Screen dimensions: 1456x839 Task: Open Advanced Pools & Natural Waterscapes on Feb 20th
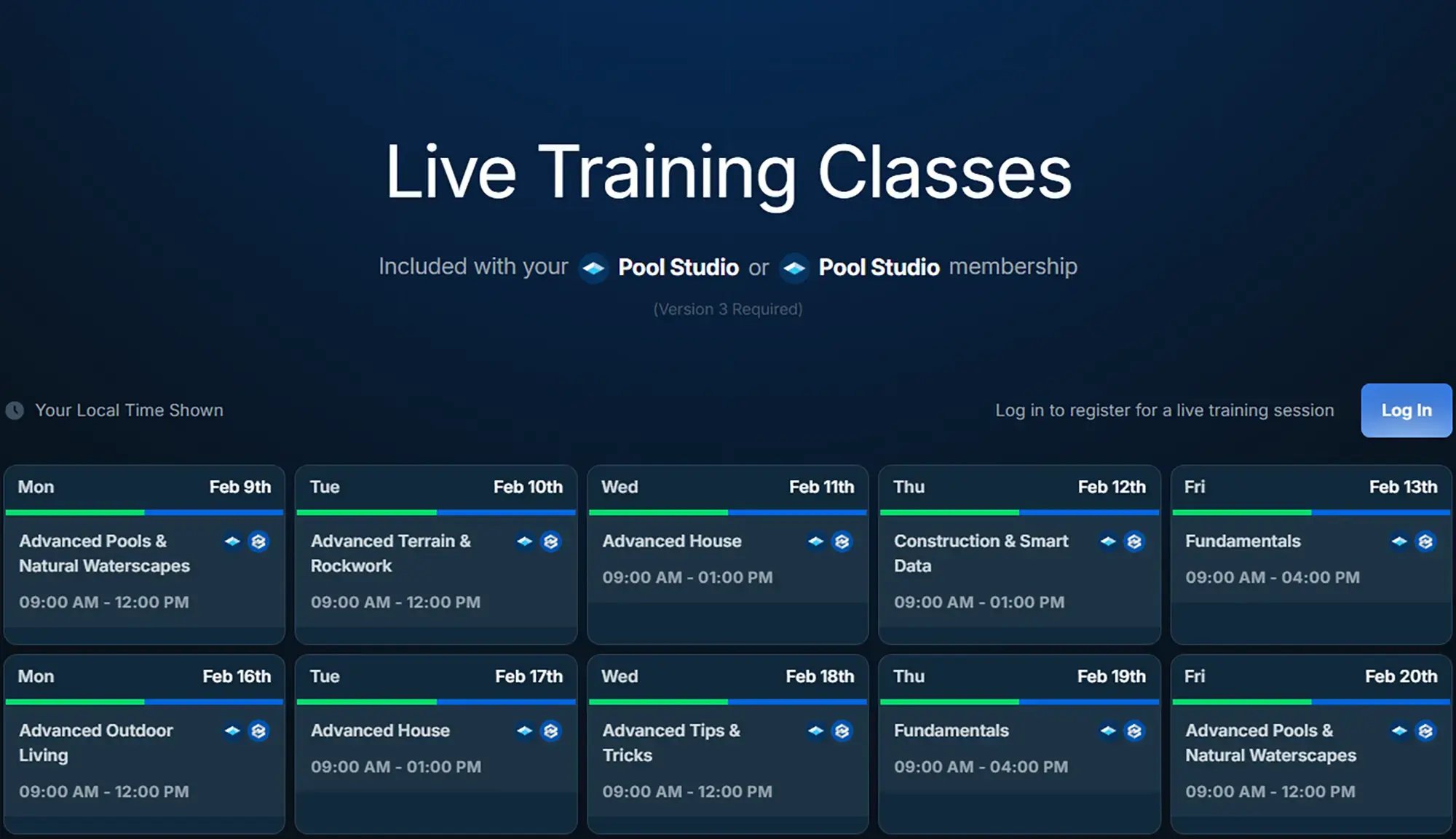click(x=1270, y=743)
